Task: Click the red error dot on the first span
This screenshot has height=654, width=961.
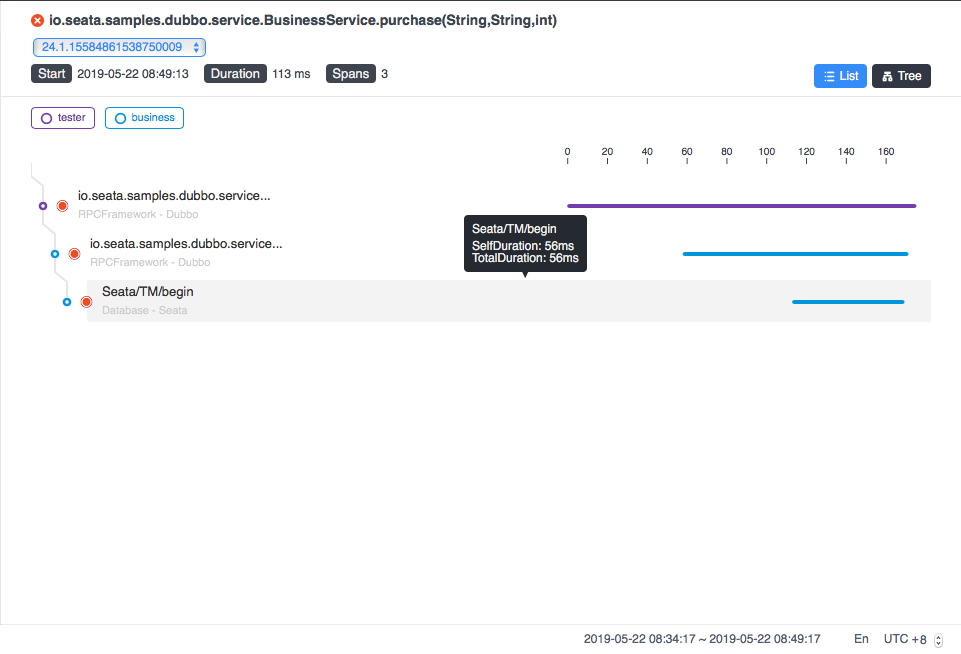Action: click(63, 206)
